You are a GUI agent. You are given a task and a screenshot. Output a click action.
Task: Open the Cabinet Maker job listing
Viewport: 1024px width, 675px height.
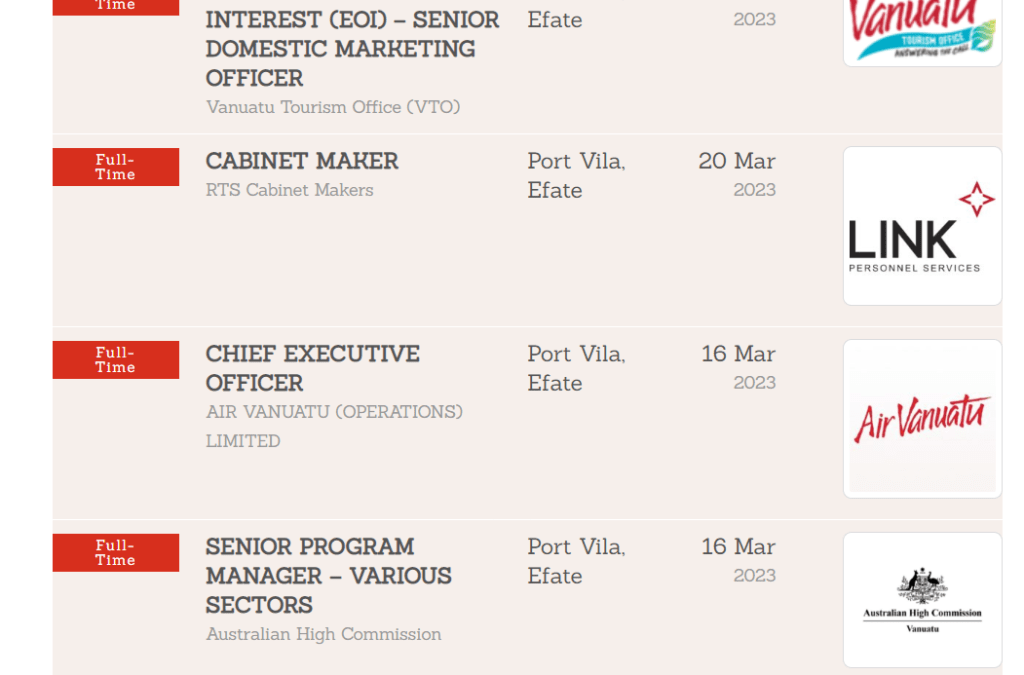302,161
